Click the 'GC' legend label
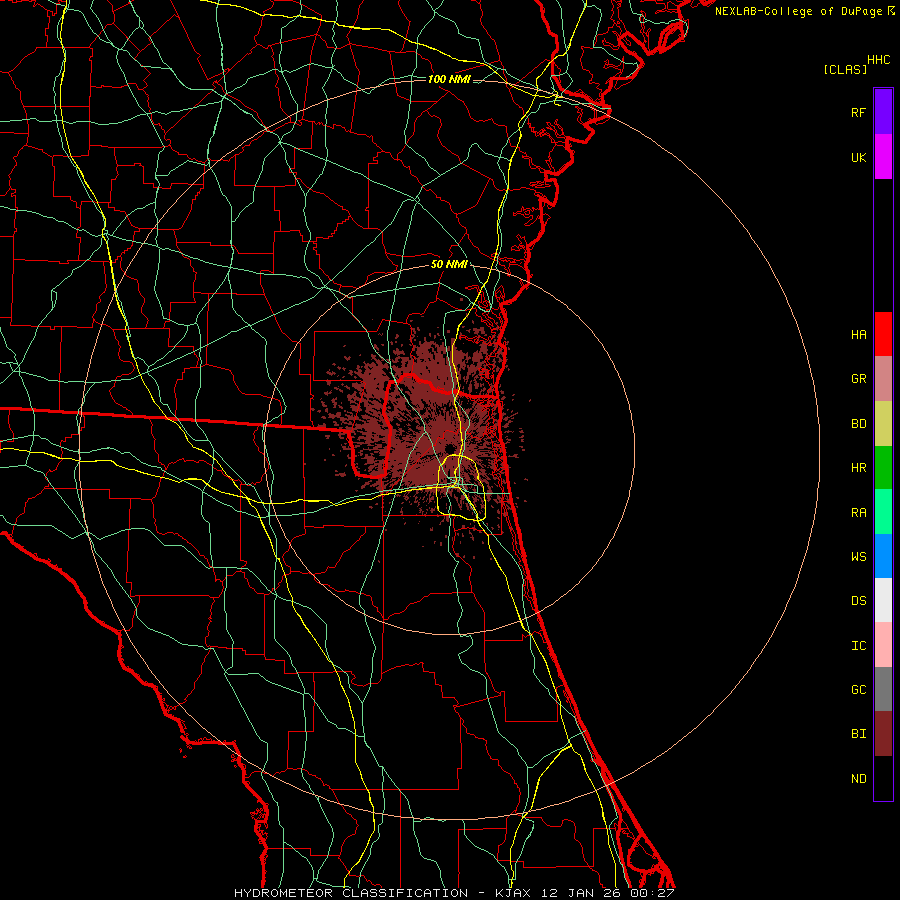This screenshot has height=900, width=900. point(859,690)
